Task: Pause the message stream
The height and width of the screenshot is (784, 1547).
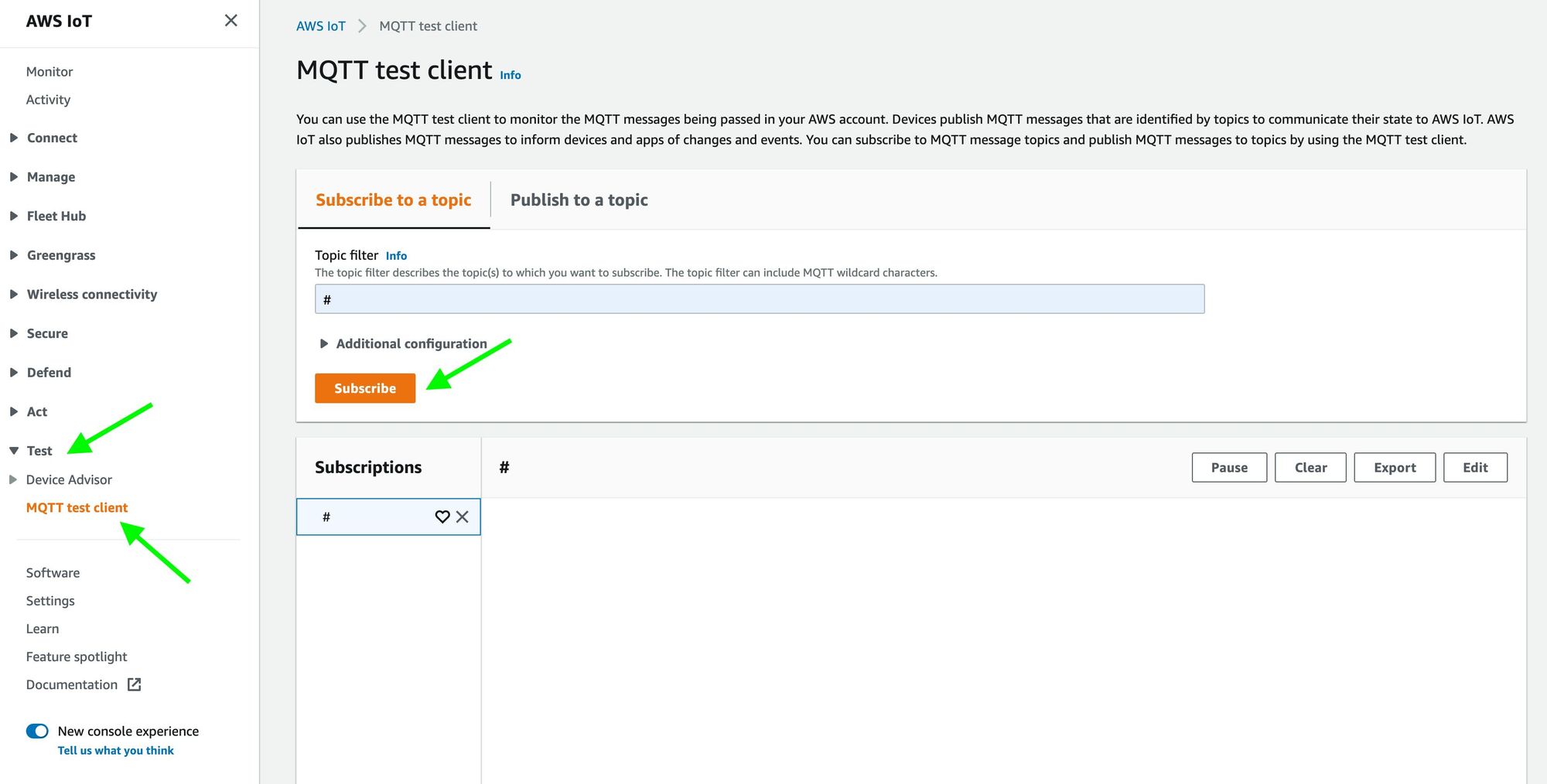Action: coord(1229,467)
